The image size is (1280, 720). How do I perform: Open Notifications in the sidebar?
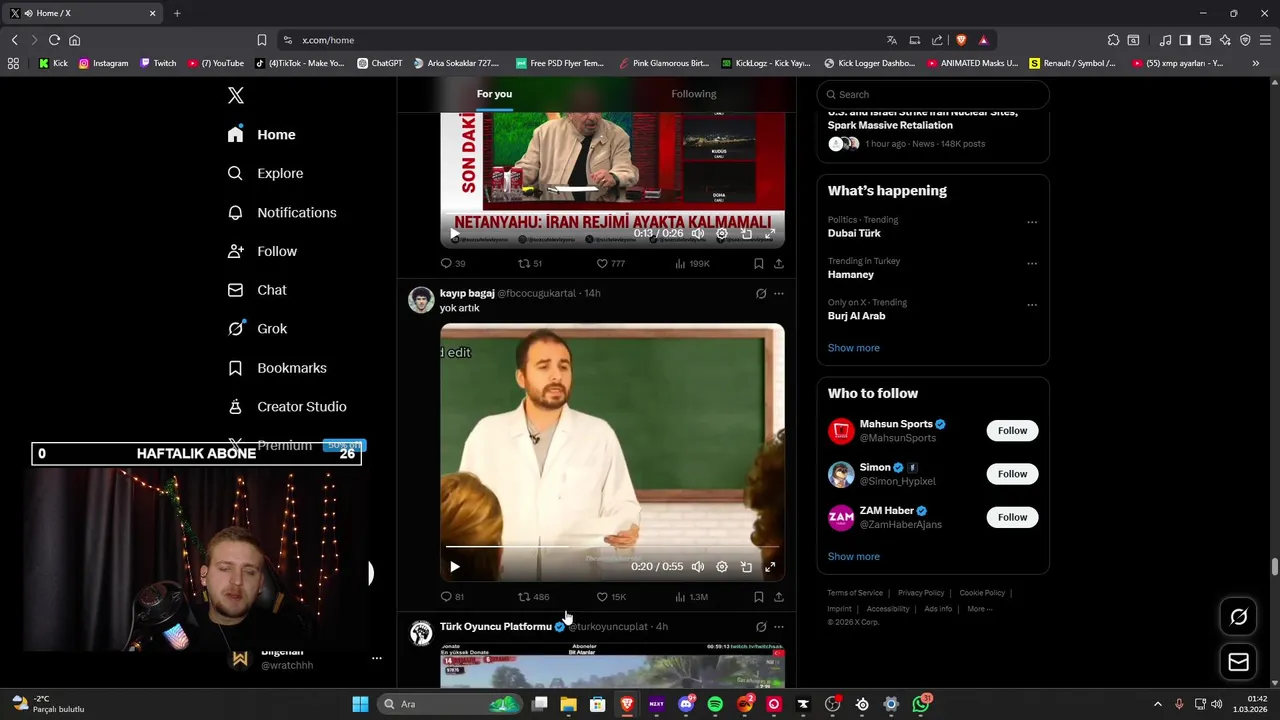click(x=282, y=212)
